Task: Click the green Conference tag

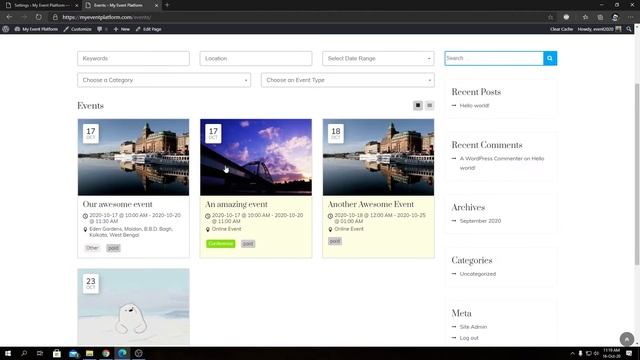Action: coord(220,244)
